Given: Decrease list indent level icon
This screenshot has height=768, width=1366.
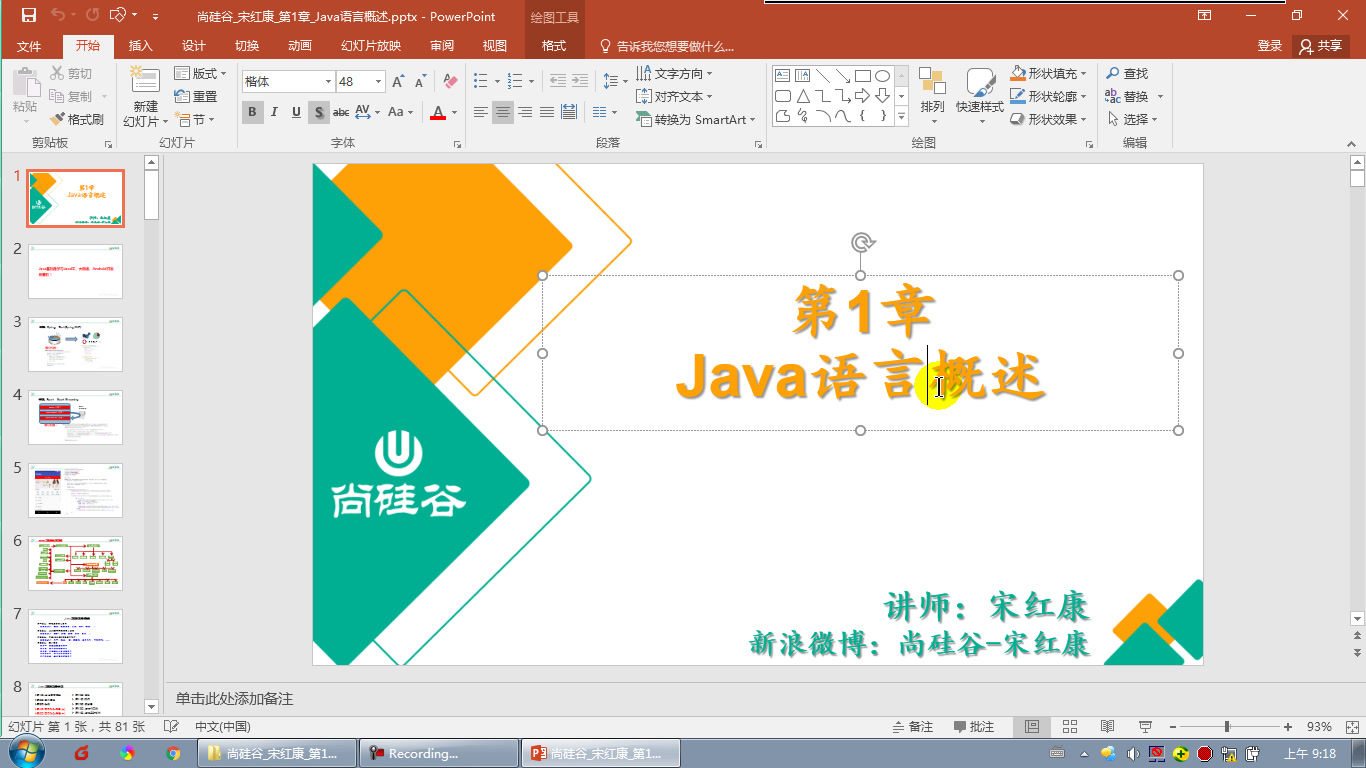Looking at the screenshot, I should coord(557,81).
